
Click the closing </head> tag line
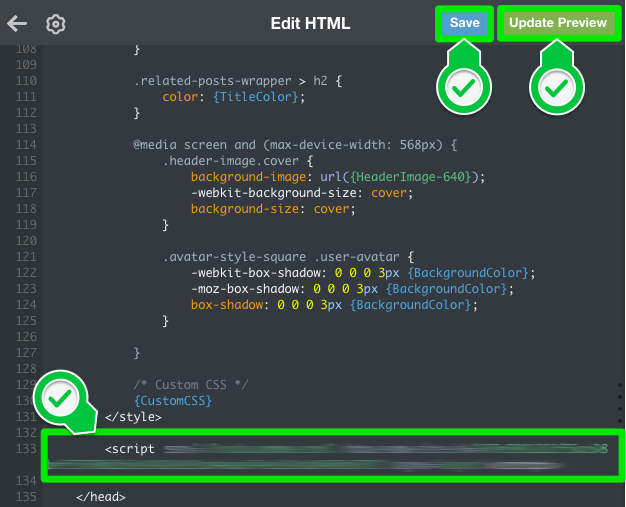tap(100, 496)
